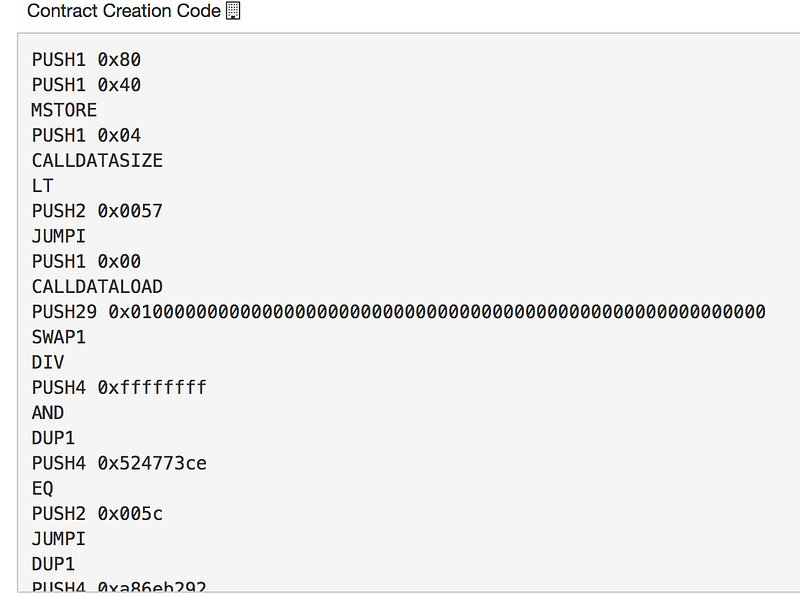Click the MSTORE opcode line

pyautogui.click(x=64, y=110)
